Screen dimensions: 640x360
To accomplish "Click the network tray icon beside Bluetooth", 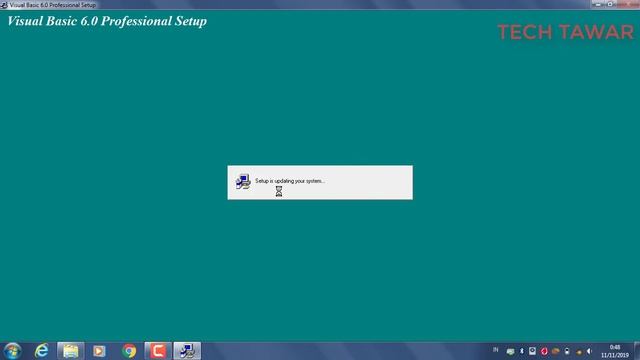I will [510, 351].
